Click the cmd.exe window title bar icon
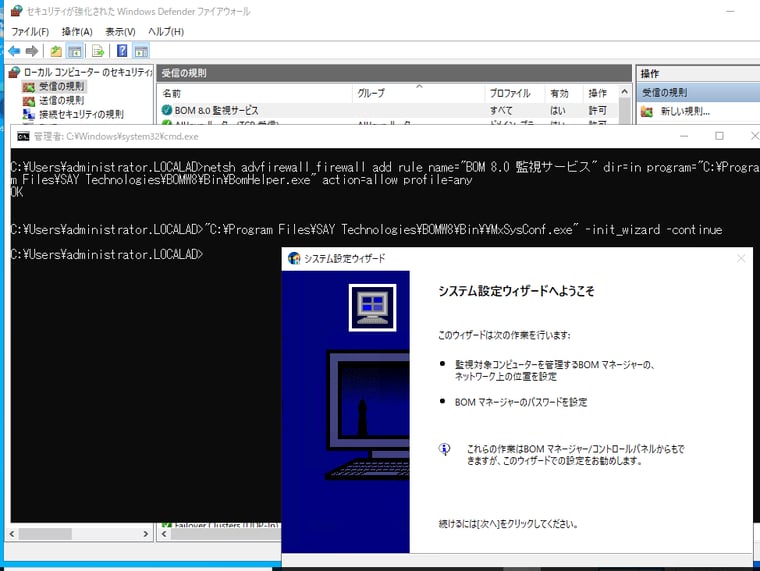 (23, 137)
